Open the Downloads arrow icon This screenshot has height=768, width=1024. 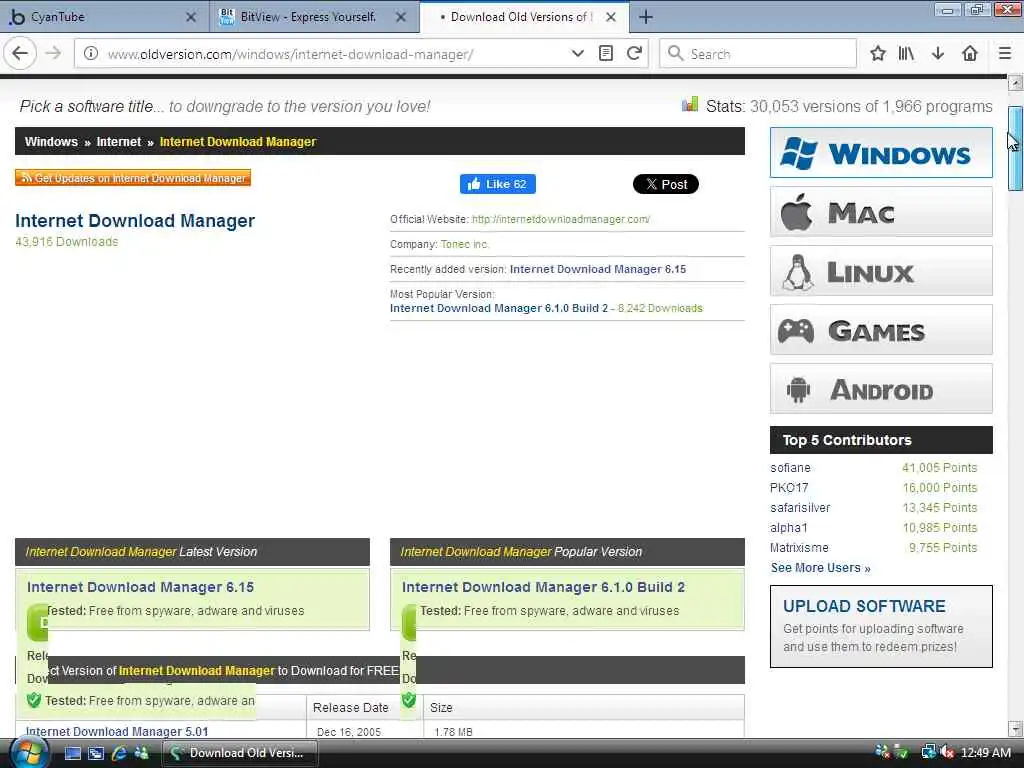[938, 54]
